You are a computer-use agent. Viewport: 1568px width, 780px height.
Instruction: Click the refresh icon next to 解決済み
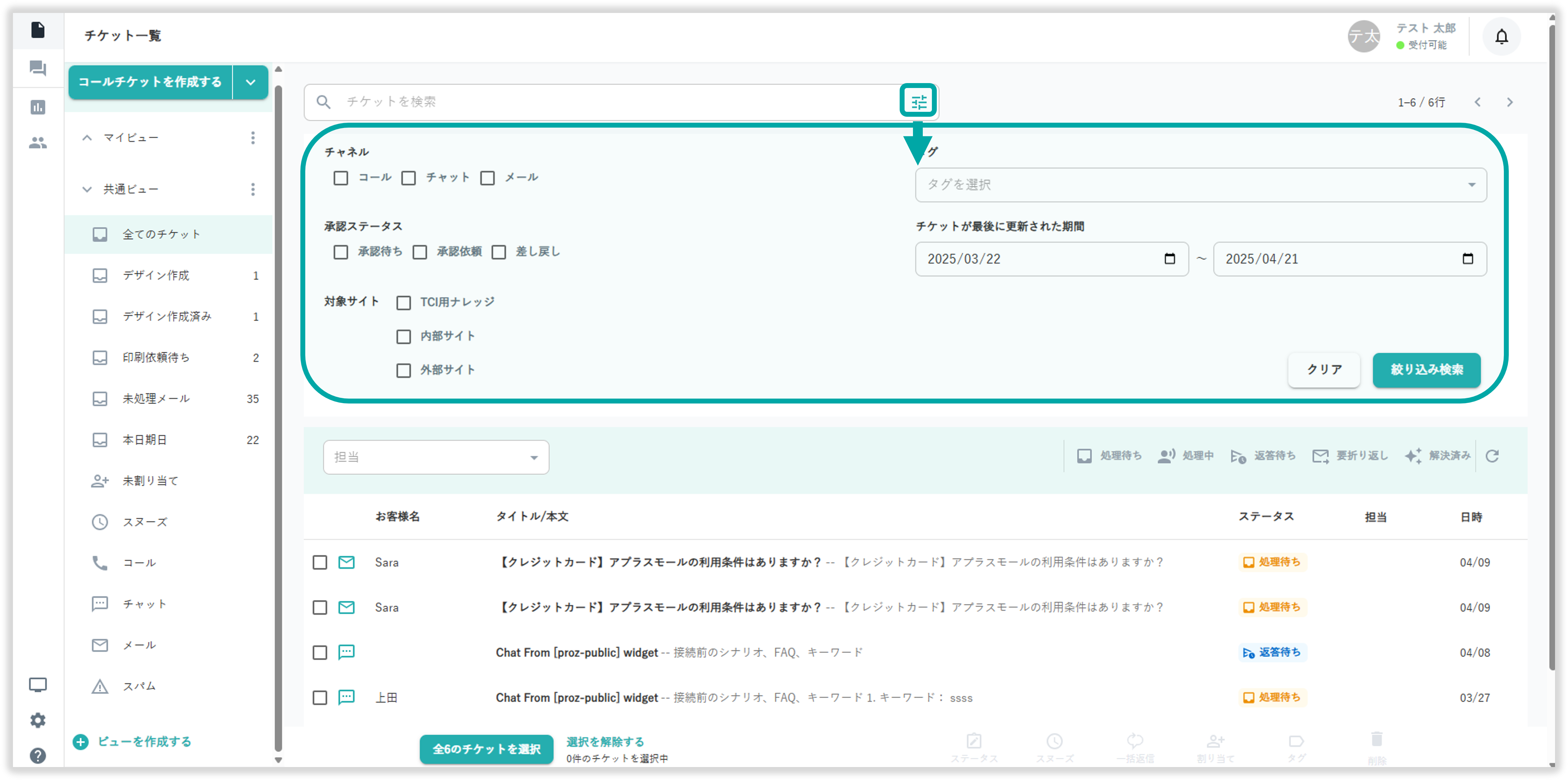pos(1492,456)
